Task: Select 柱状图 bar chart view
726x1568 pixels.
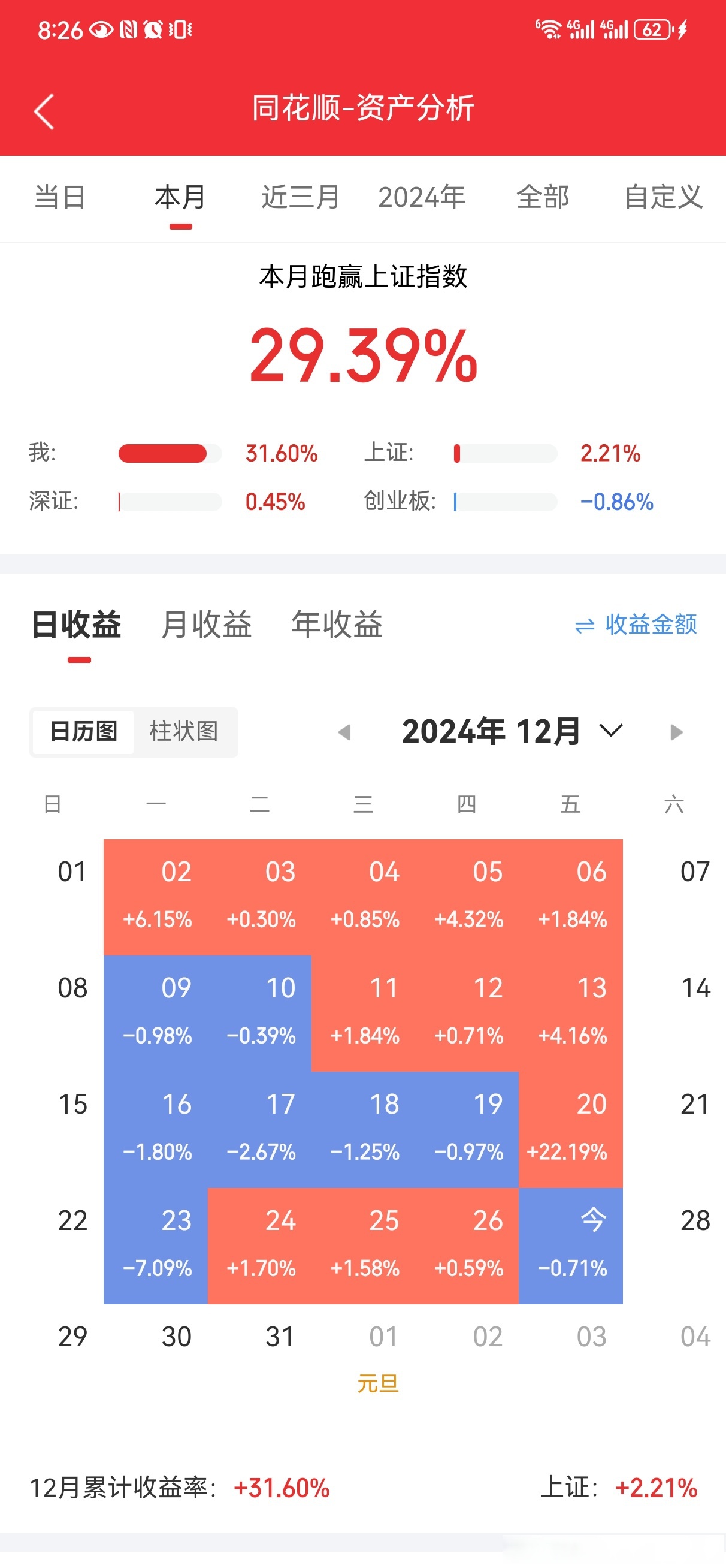Action: 184,732
